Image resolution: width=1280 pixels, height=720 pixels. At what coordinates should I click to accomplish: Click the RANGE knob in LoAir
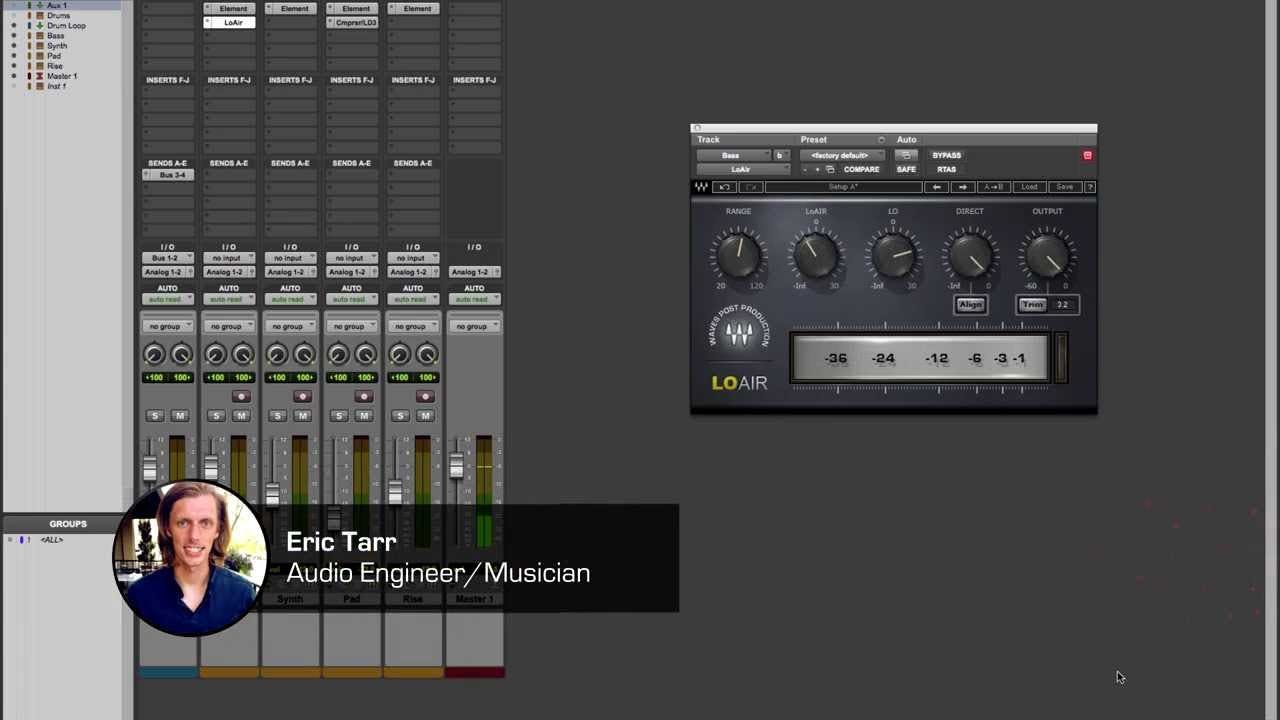tap(738, 255)
